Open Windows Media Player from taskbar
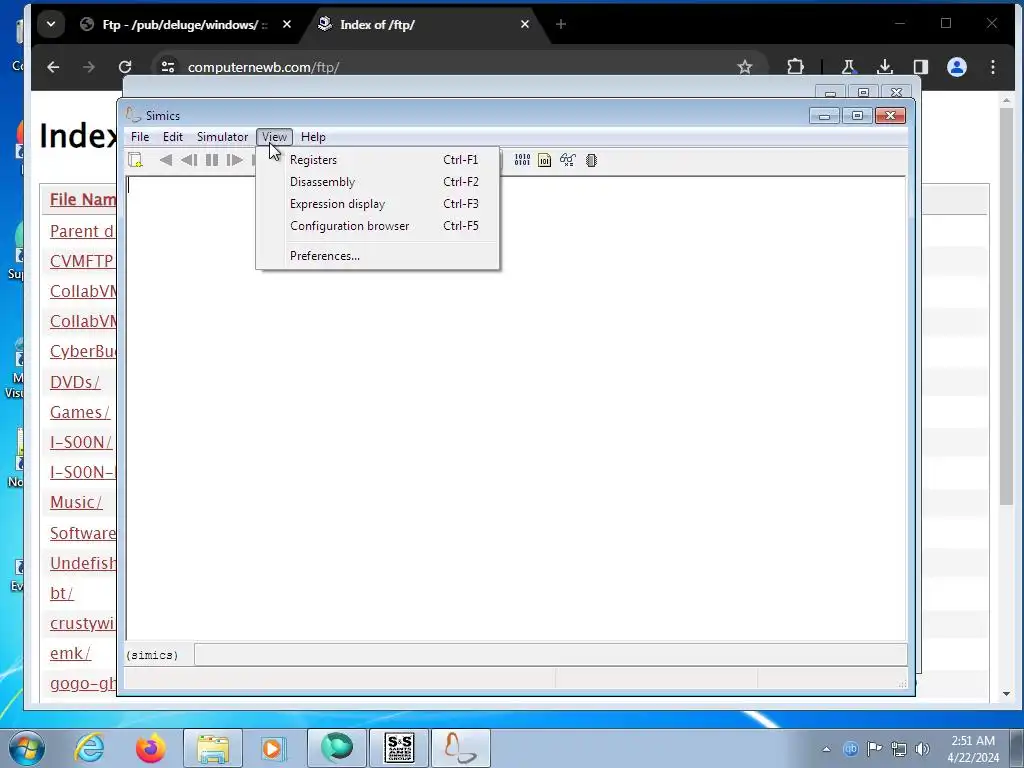1024x768 pixels. pyautogui.click(x=273, y=748)
